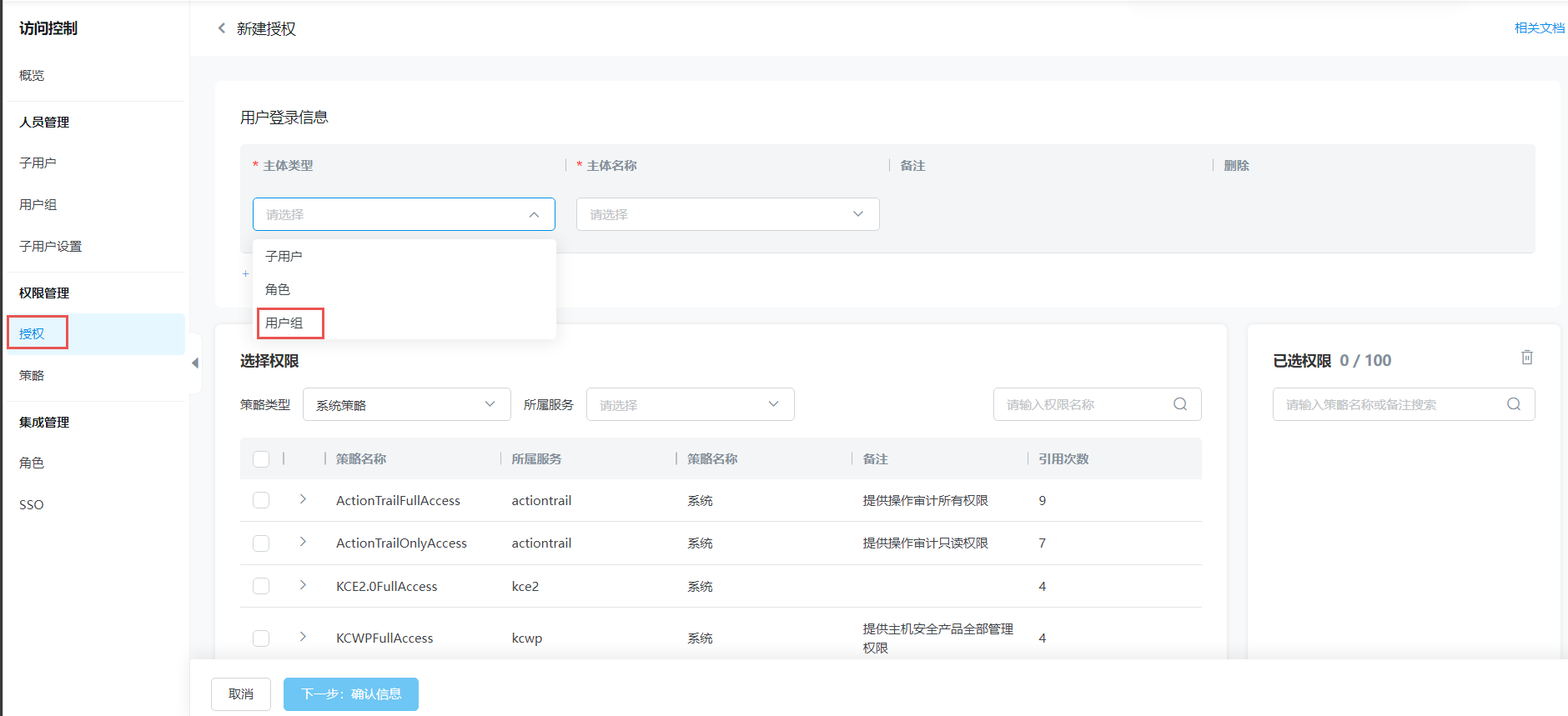Click the 请输入权限名称 search input
1568x716 pixels.
(1080, 404)
